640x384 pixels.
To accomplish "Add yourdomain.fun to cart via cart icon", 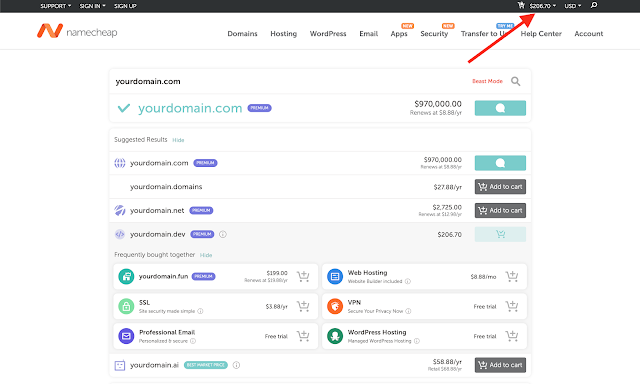I will point(303,276).
